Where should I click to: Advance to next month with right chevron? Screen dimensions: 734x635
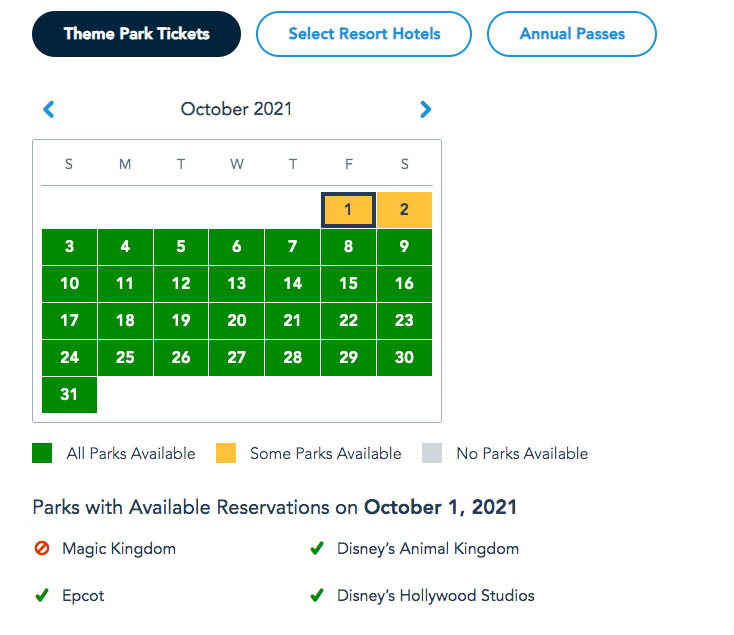coord(425,109)
